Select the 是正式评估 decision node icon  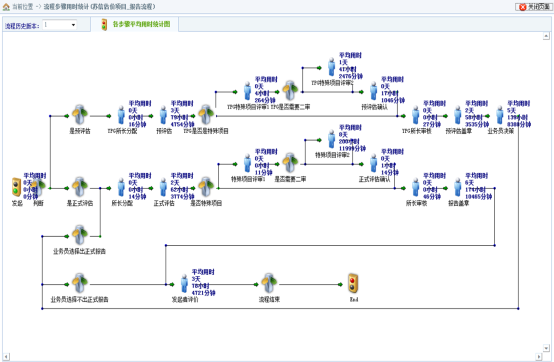coord(80,187)
